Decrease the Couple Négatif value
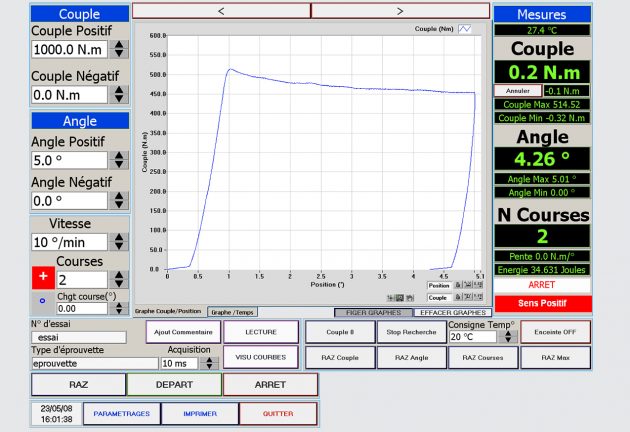The image size is (630, 432). (119, 99)
